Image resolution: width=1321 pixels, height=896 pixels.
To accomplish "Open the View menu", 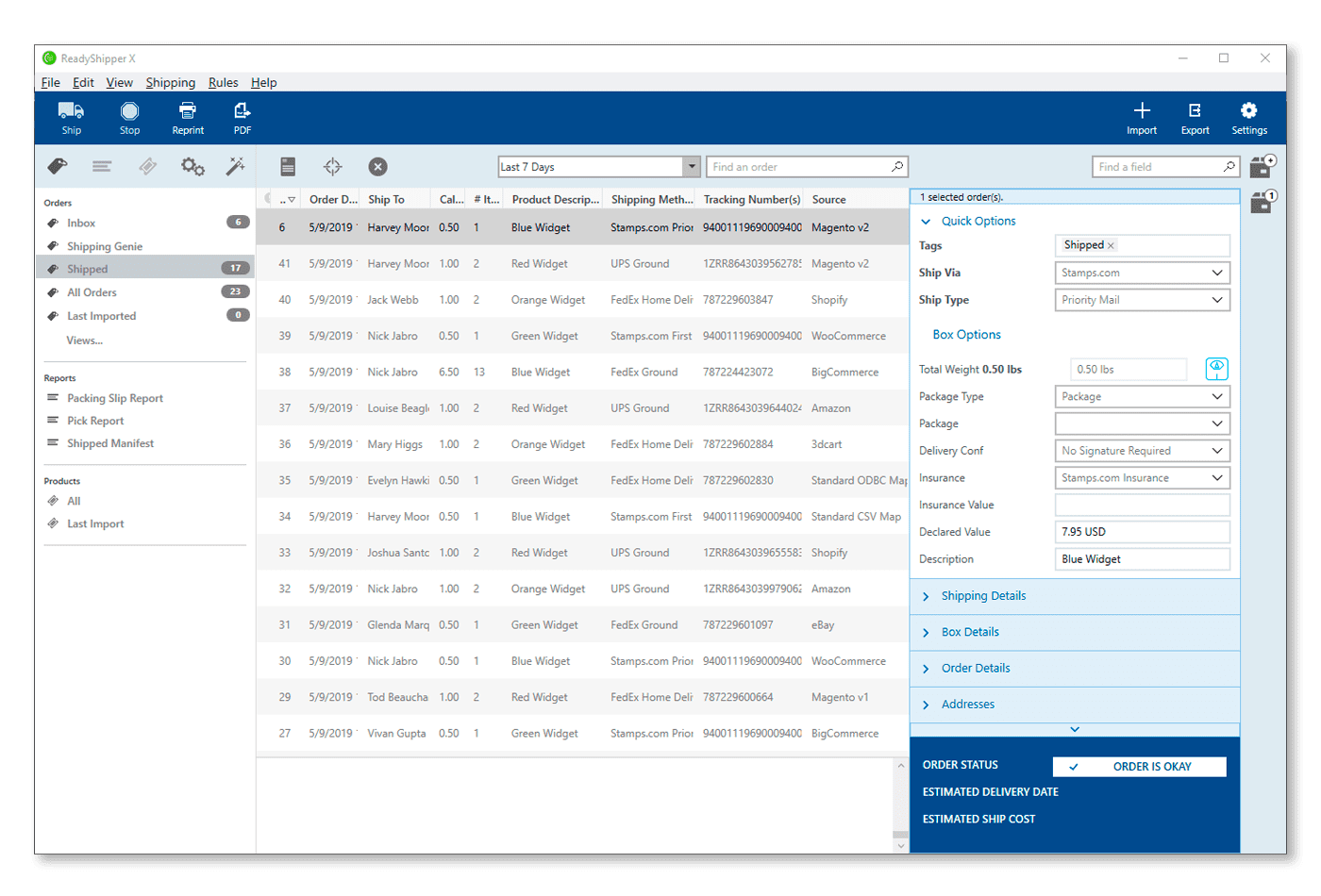I will [x=119, y=83].
